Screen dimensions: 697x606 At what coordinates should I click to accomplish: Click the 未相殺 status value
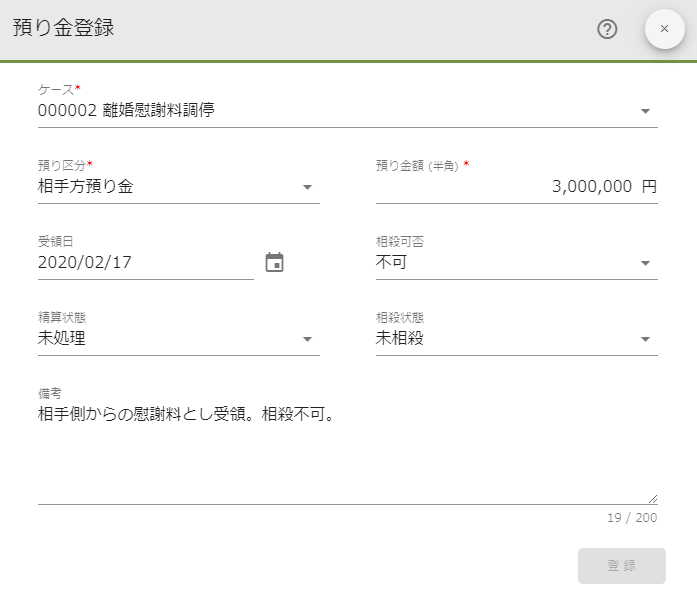pos(400,338)
